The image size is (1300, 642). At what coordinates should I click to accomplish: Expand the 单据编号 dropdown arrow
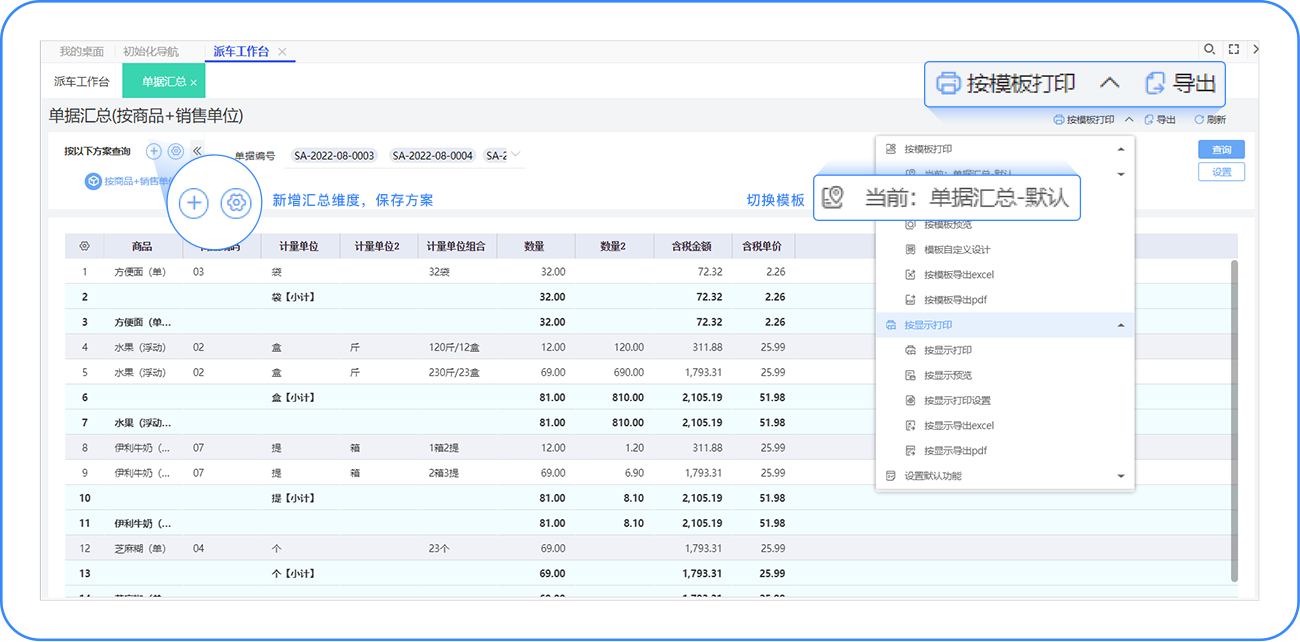click(516, 155)
